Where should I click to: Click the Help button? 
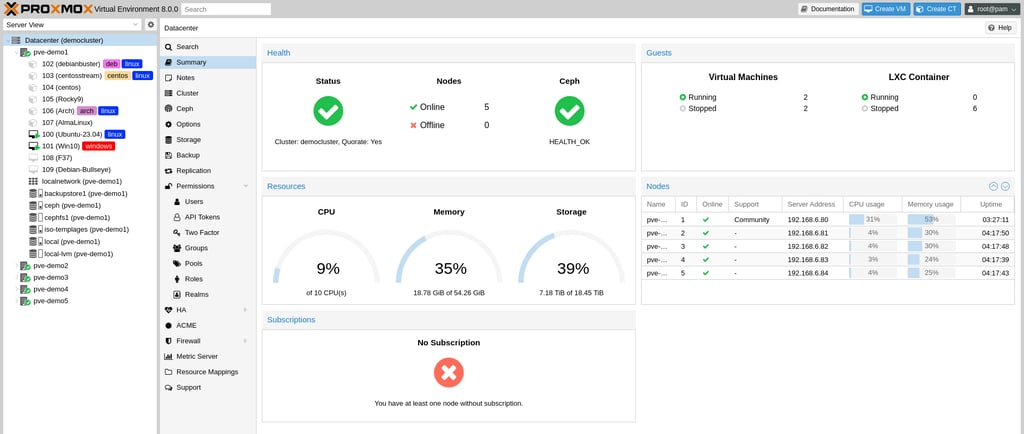[x=1000, y=28]
